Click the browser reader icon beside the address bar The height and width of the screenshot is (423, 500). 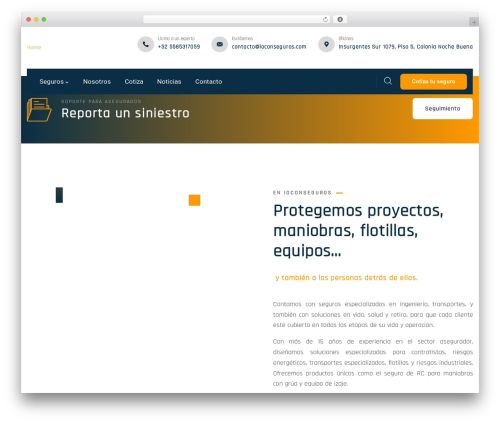[340, 19]
